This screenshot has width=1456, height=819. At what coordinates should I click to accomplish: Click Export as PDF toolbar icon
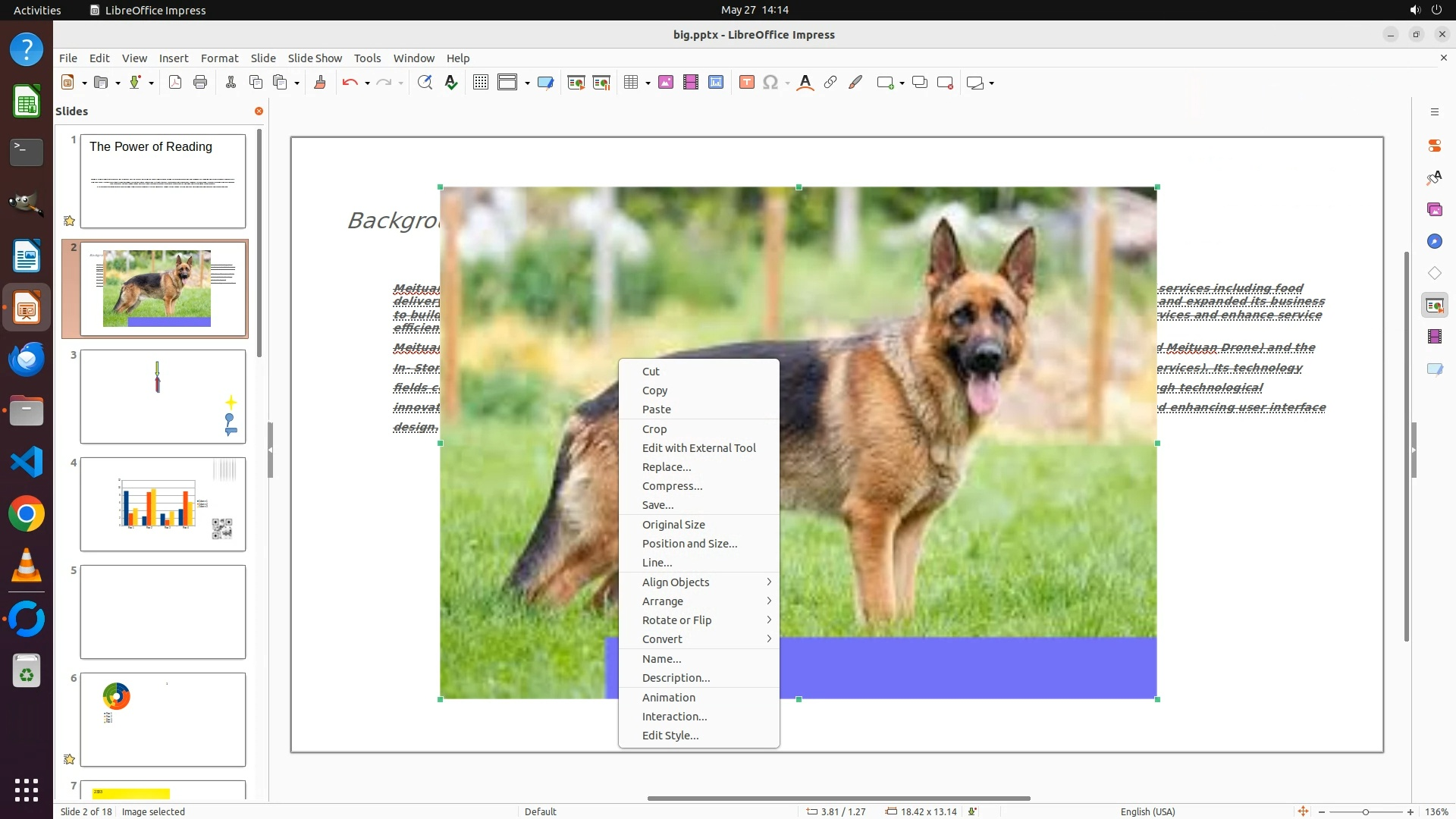pos(175,83)
